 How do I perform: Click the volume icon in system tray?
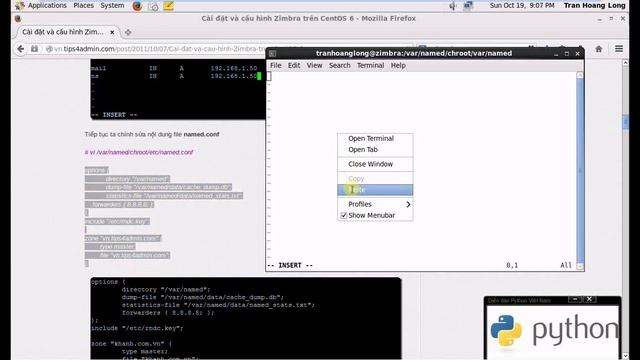pyautogui.click(x=453, y=6)
